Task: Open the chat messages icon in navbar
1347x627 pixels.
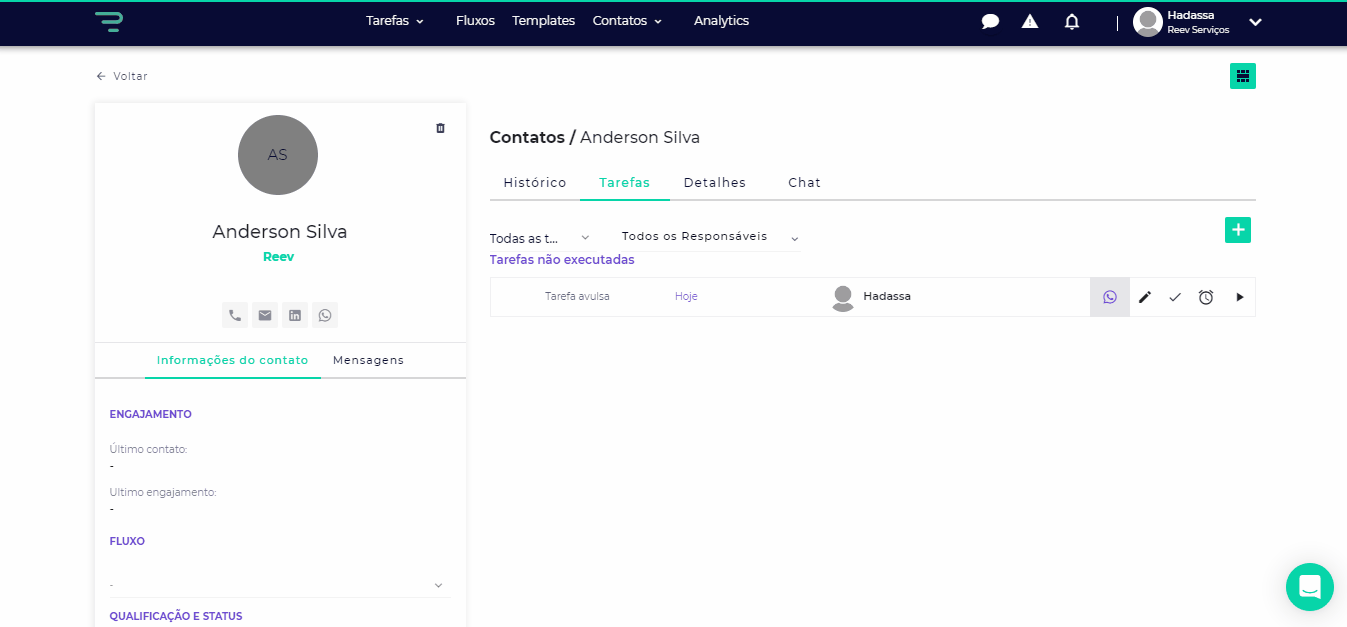Action: pyautogui.click(x=990, y=21)
